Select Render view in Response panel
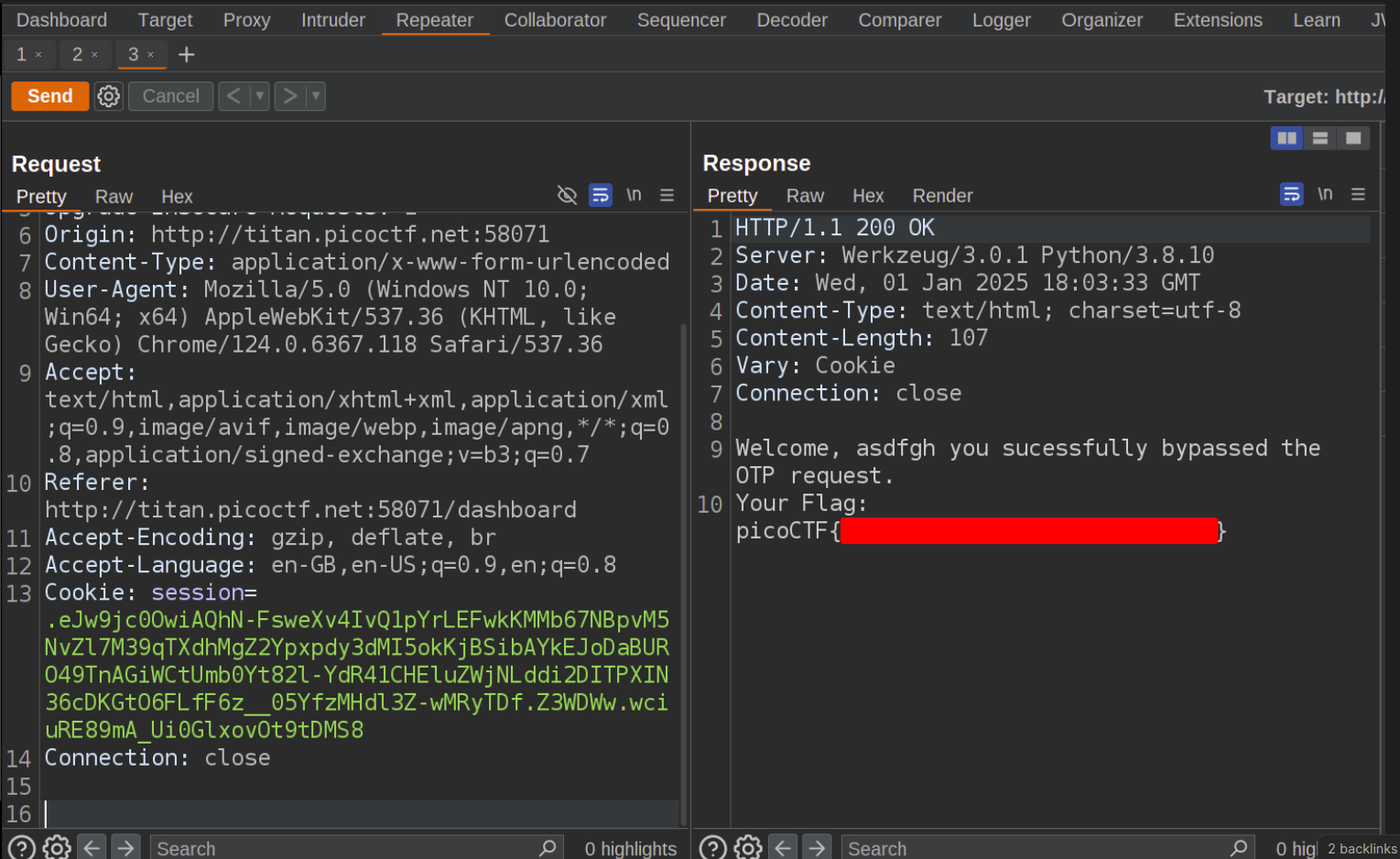This screenshot has width=1400, height=859. click(942, 195)
